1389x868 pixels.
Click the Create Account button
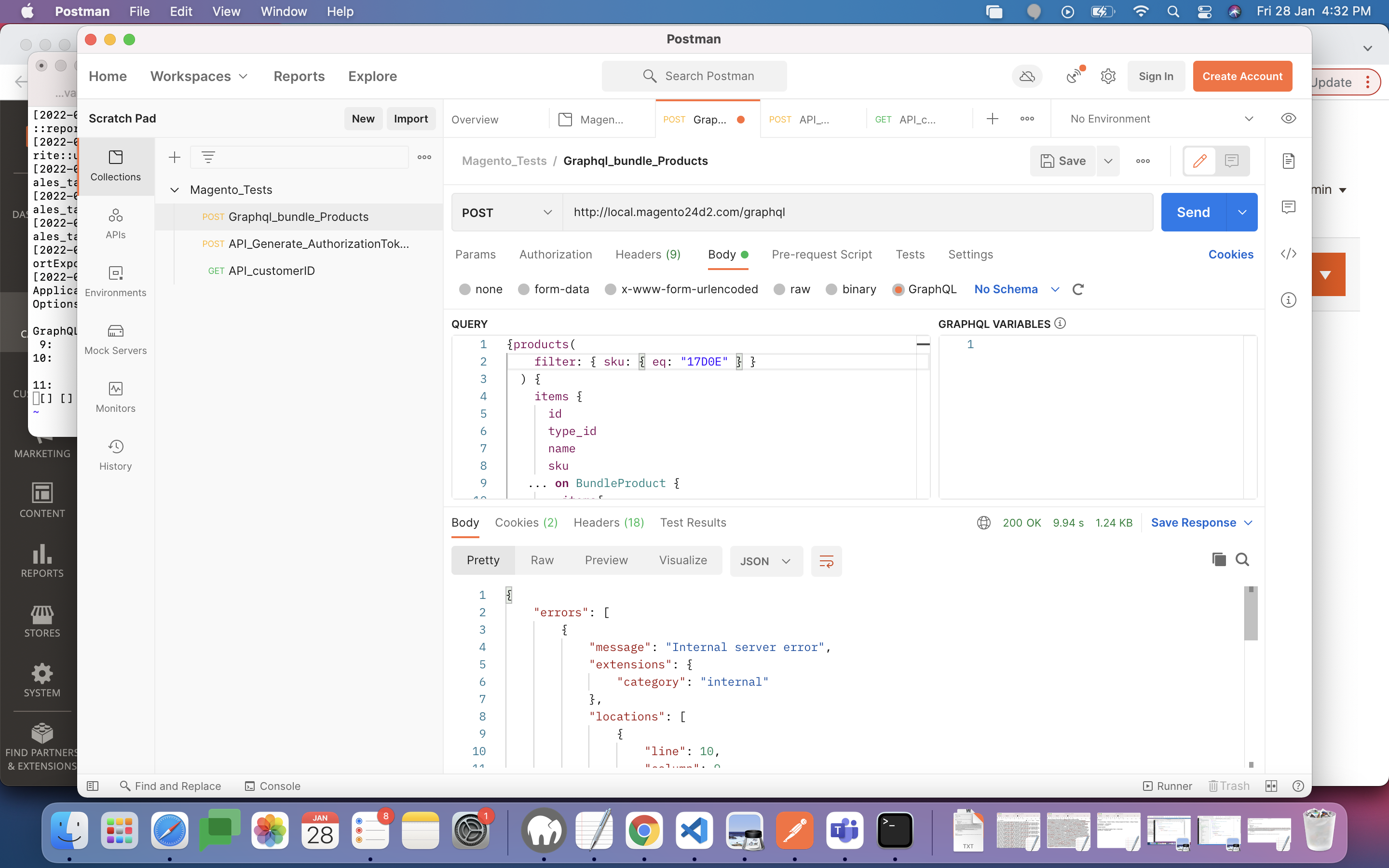[1242, 76]
